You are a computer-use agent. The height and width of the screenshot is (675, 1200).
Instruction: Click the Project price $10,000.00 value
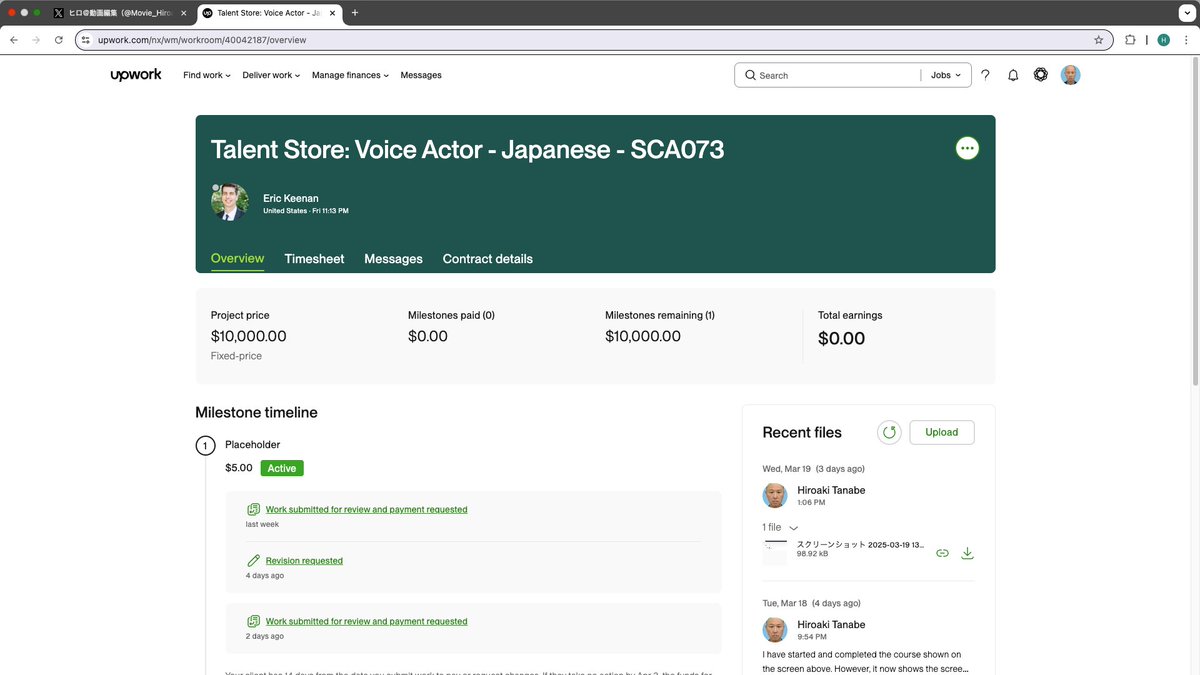pos(249,336)
